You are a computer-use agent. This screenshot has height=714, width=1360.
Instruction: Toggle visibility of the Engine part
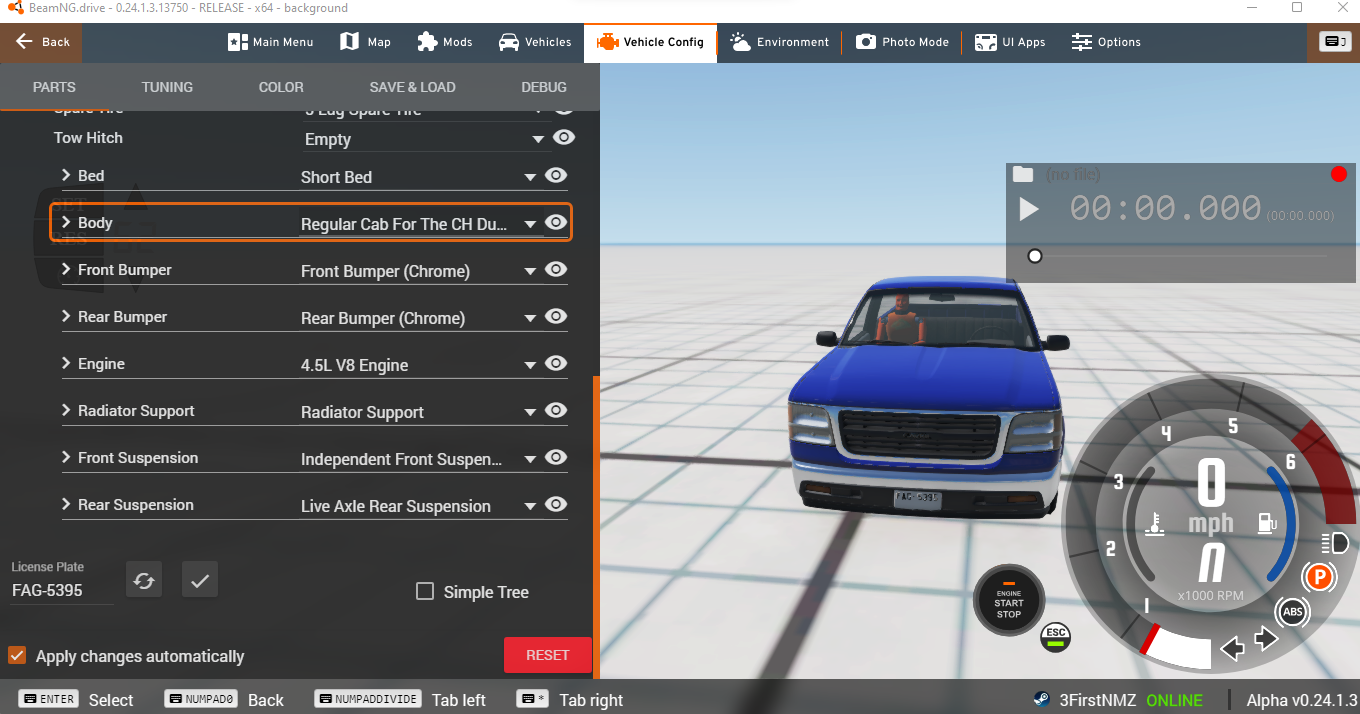[x=556, y=363]
